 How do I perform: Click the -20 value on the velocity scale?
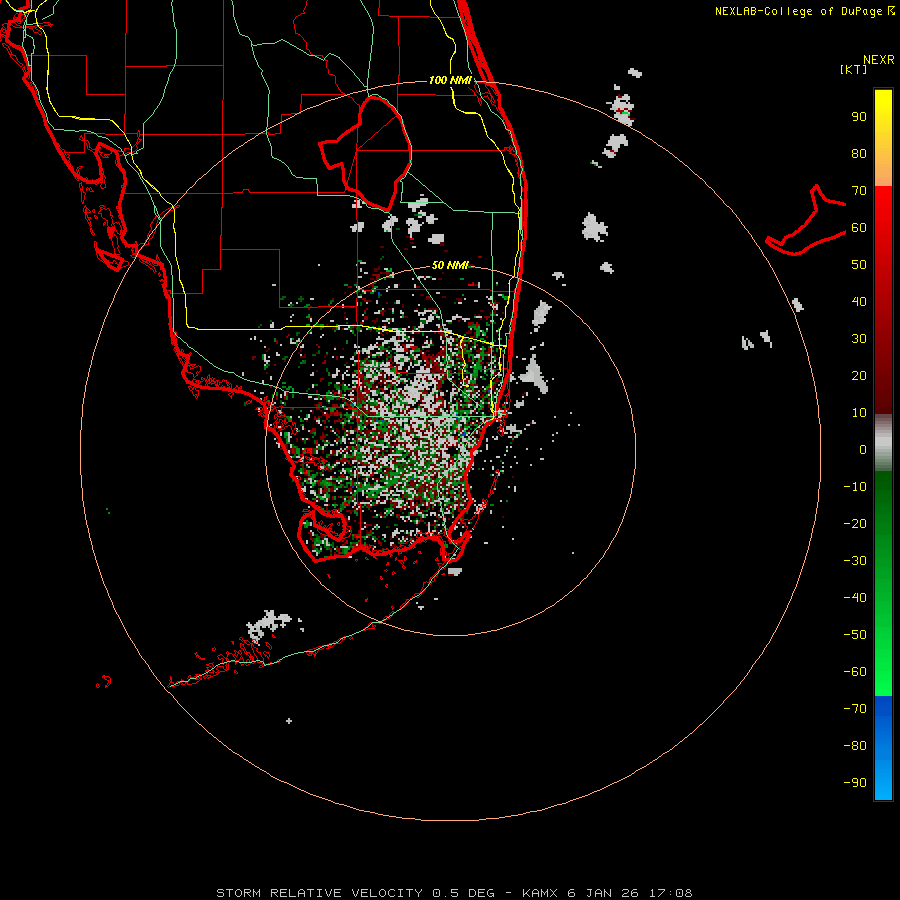tap(855, 523)
